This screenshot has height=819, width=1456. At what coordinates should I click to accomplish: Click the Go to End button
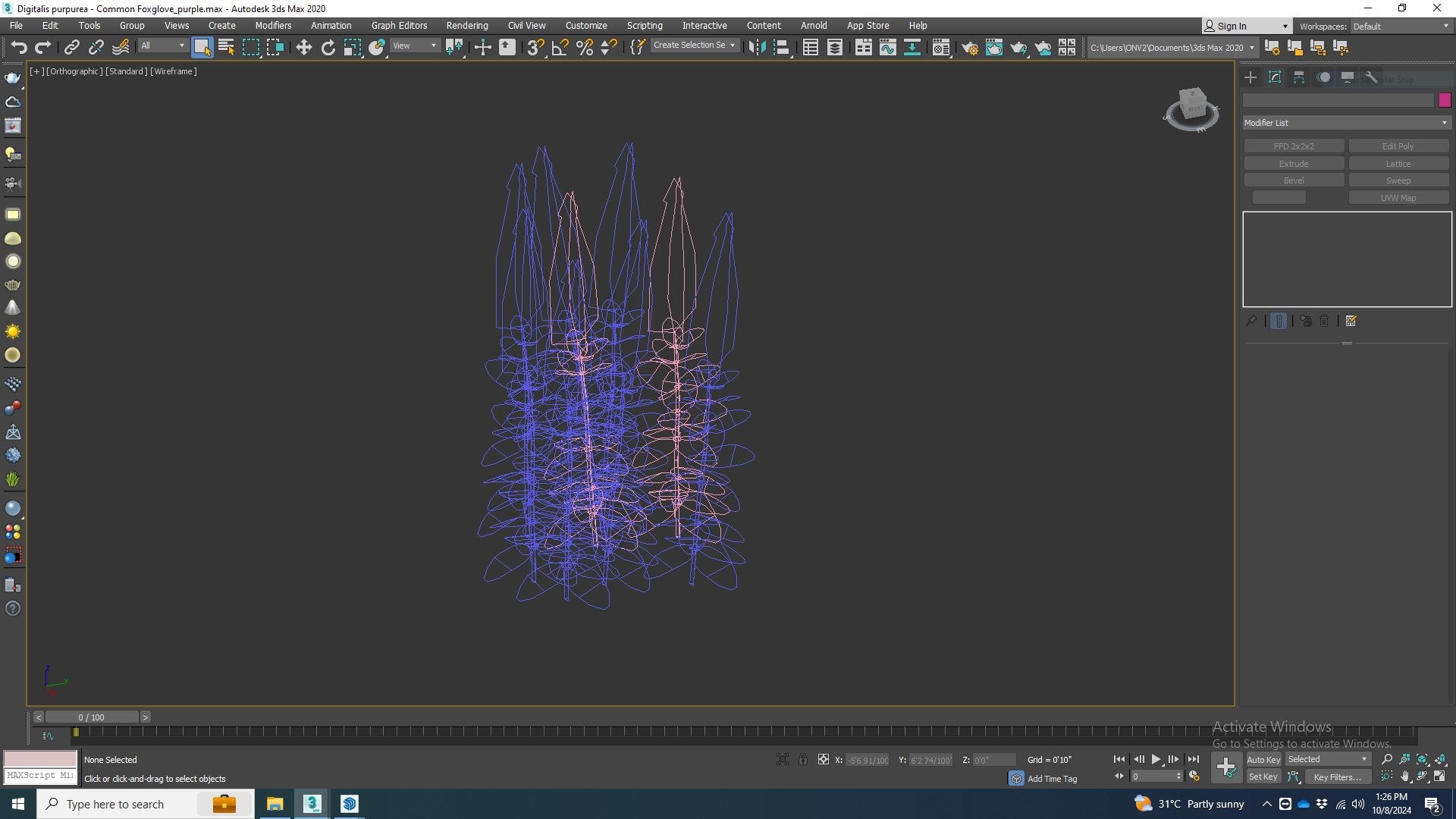(1194, 759)
